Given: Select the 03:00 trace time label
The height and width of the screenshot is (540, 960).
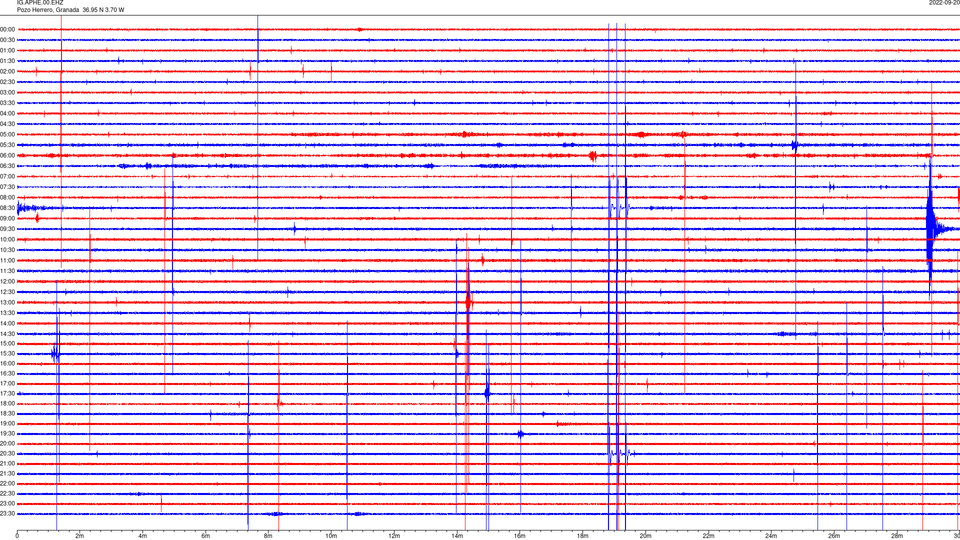Looking at the screenshot, I should pos(7,92).
